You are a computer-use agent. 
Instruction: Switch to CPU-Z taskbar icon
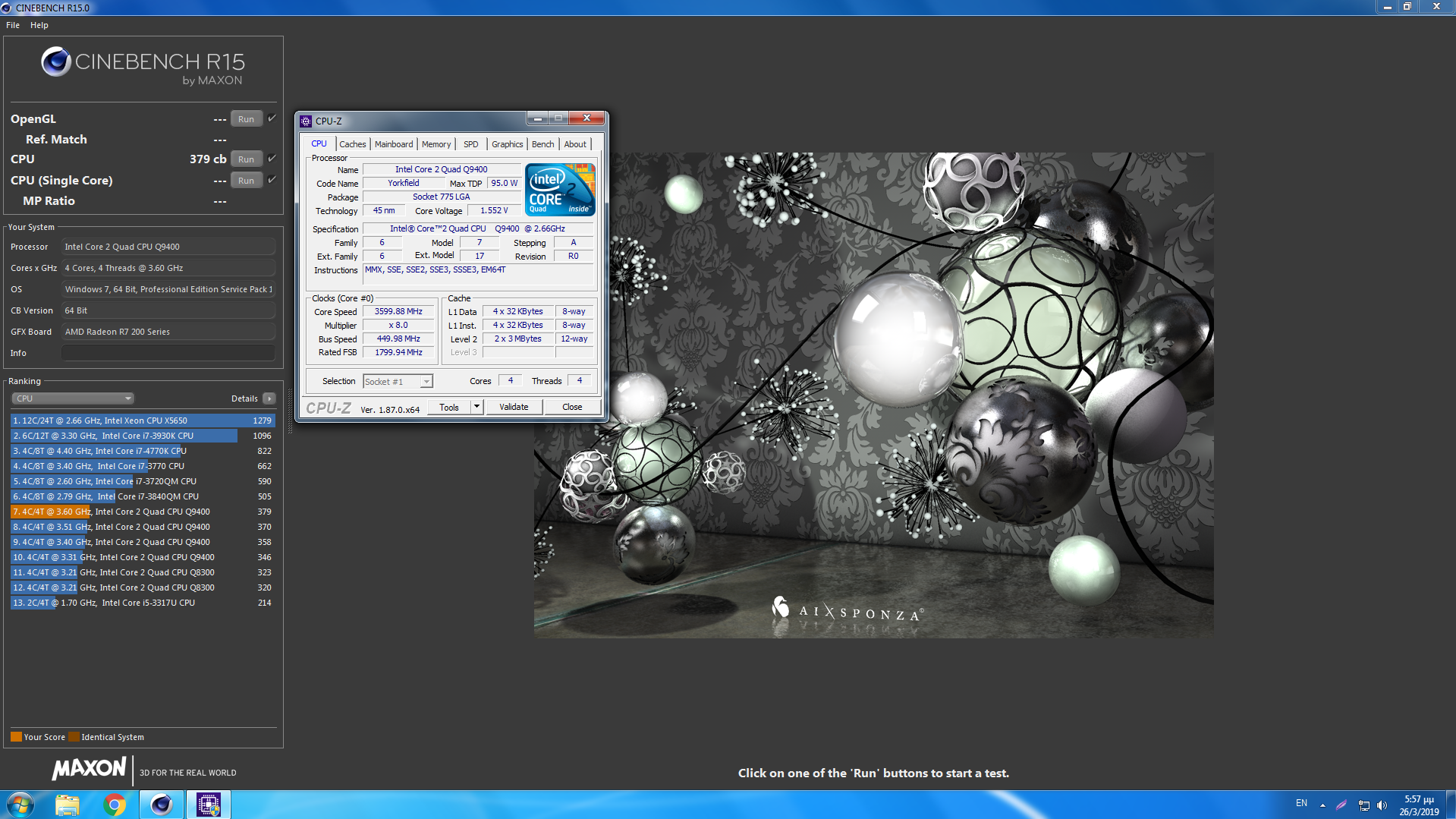click(208, 805)
